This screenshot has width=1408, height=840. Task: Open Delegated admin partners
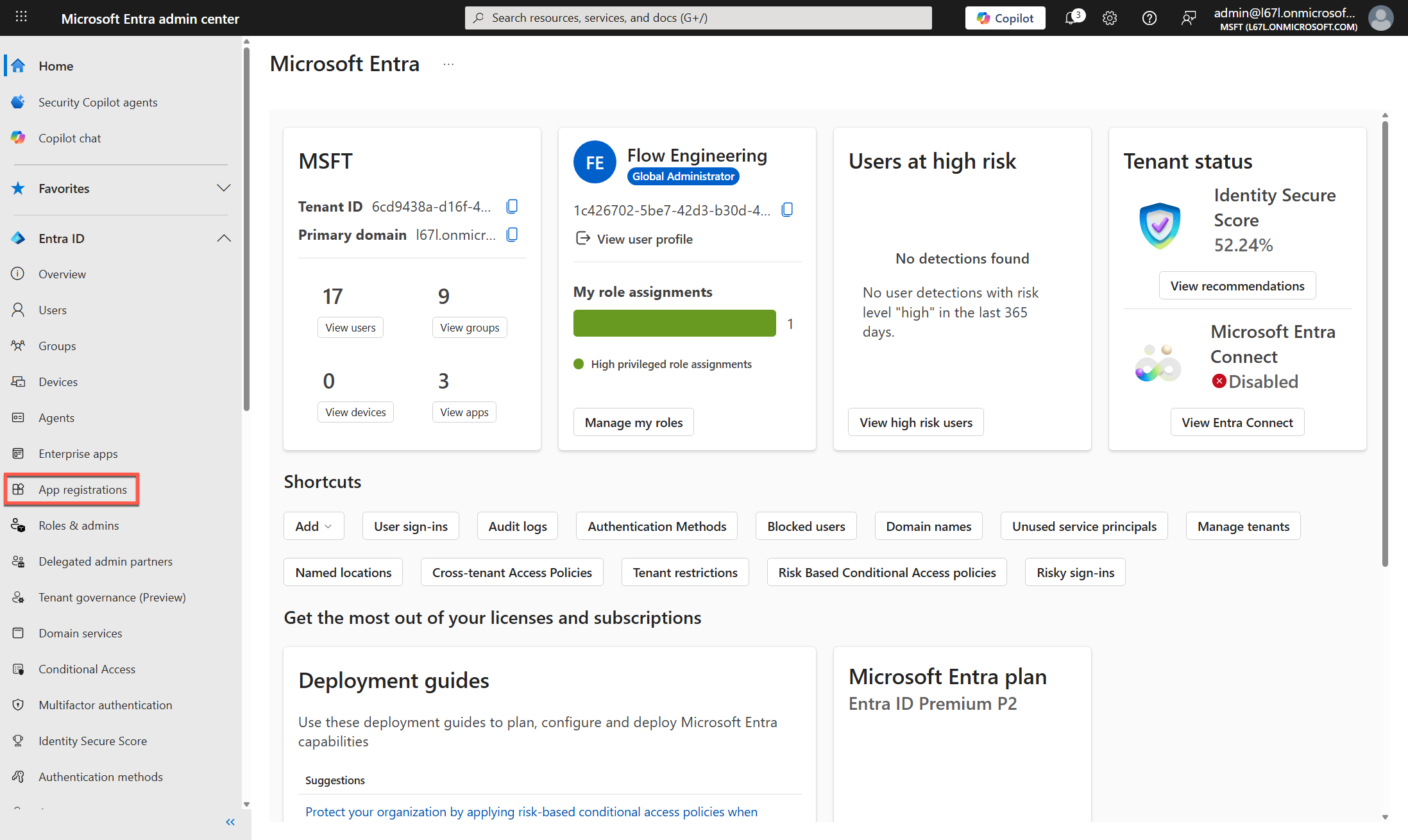[x=105, y=561]
